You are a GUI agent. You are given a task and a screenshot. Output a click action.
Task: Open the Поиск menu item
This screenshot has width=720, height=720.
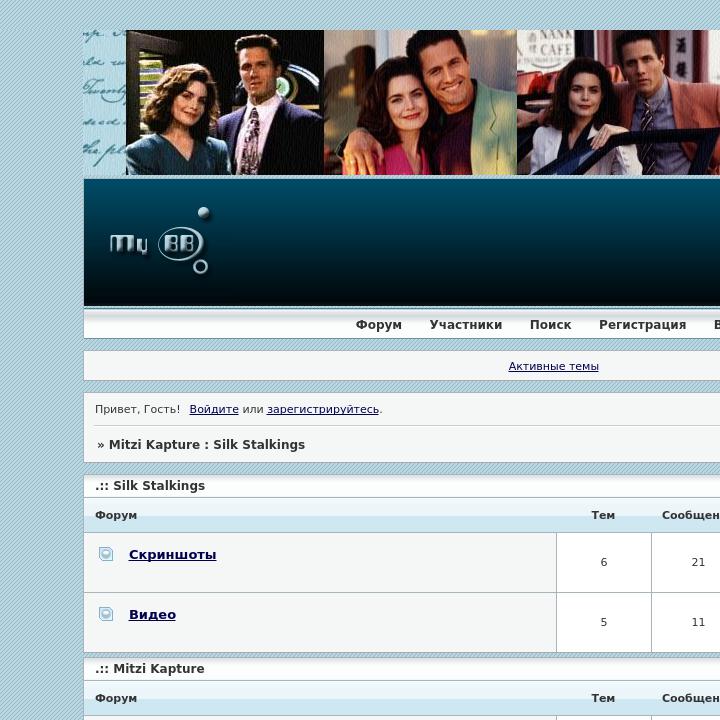550,325
